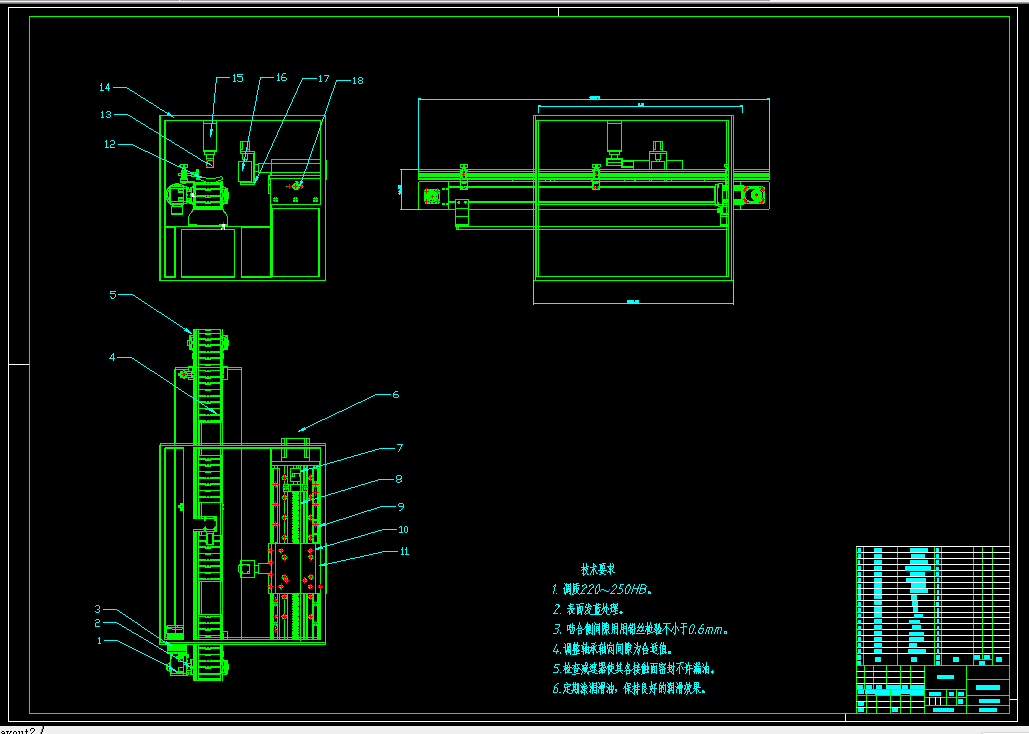
Task: Select part callout number 10
Action: [404, 530]
